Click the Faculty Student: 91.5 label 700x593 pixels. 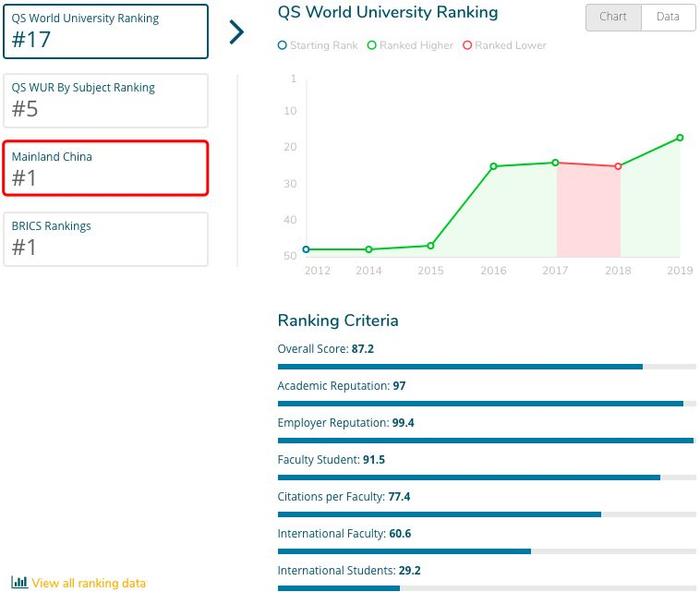point(331,459)
